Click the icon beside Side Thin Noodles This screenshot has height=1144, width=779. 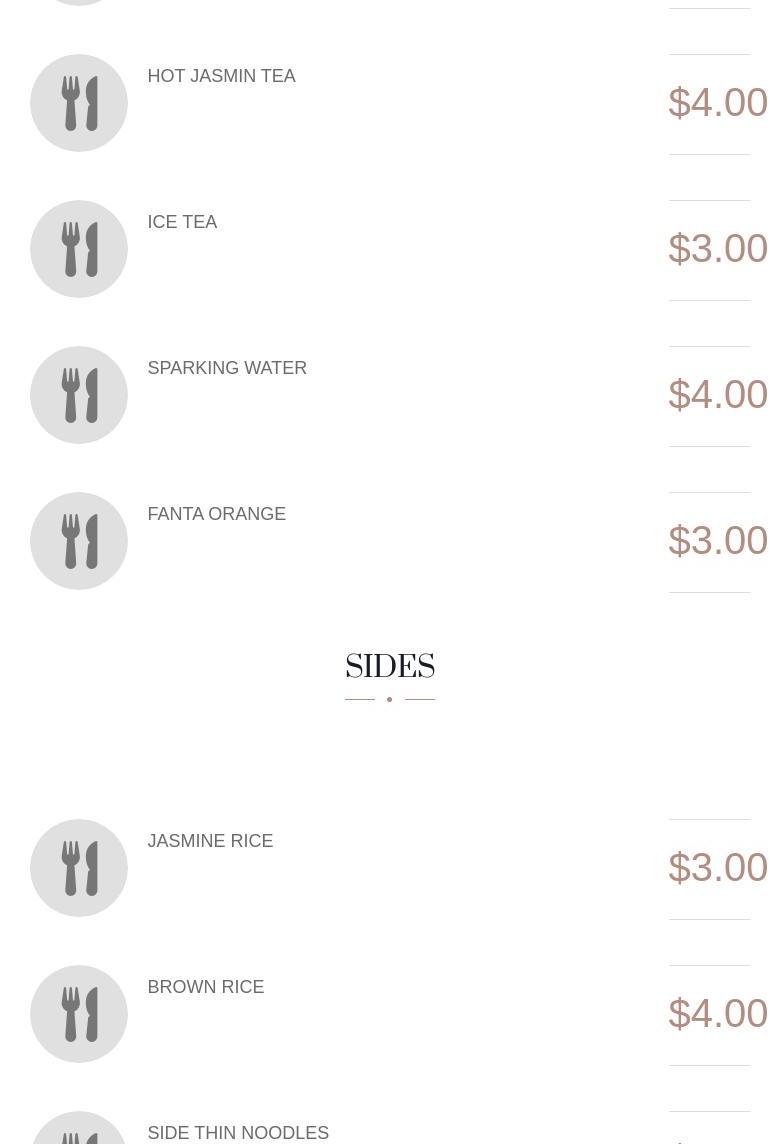[x=79, y=1134]
